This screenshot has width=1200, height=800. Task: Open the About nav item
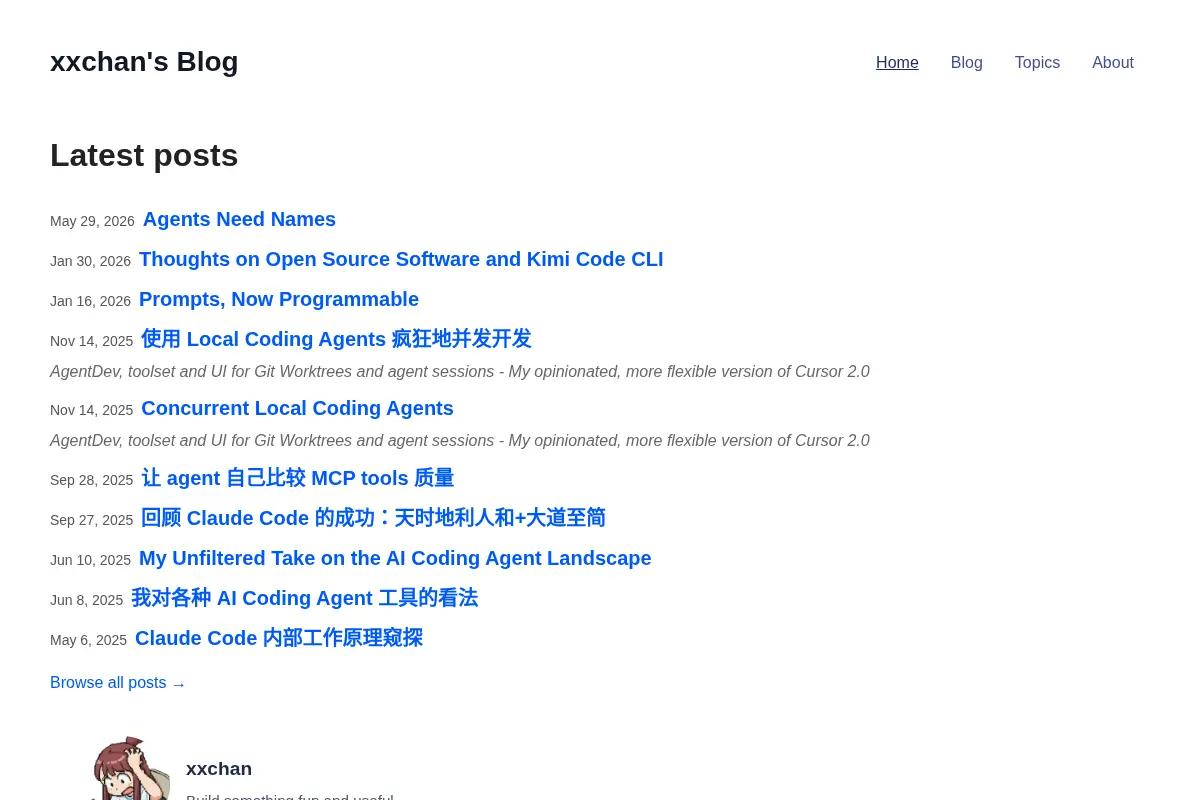pos(1113,63)
